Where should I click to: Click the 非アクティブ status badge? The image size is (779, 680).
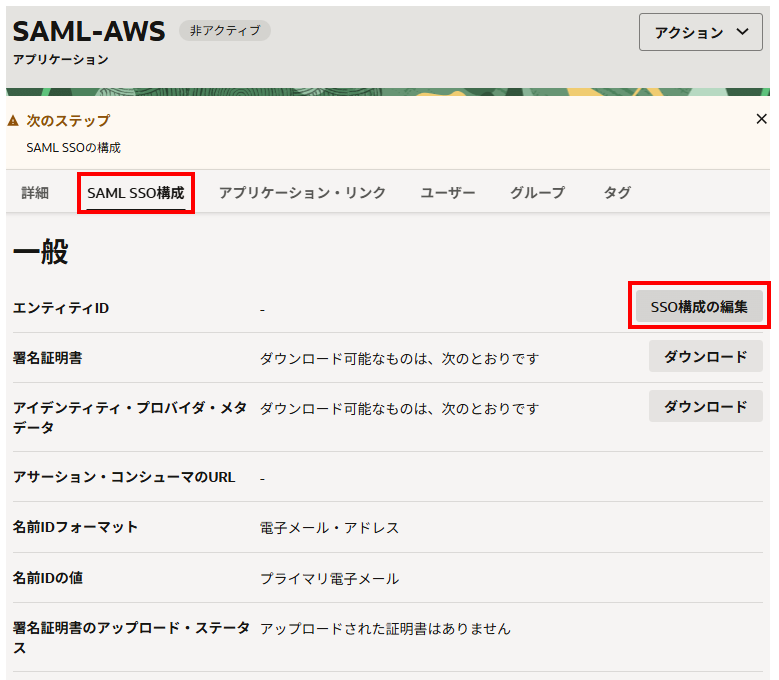224,31
